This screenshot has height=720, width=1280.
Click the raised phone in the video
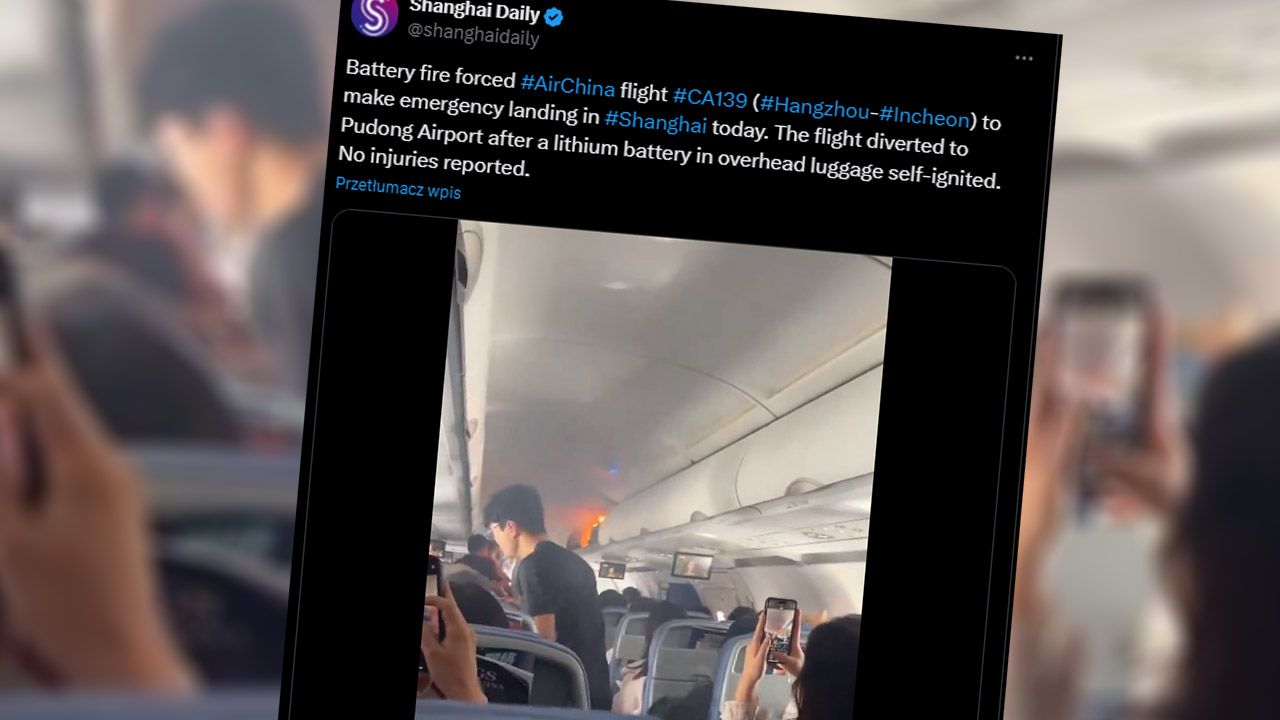pos(780,631)
